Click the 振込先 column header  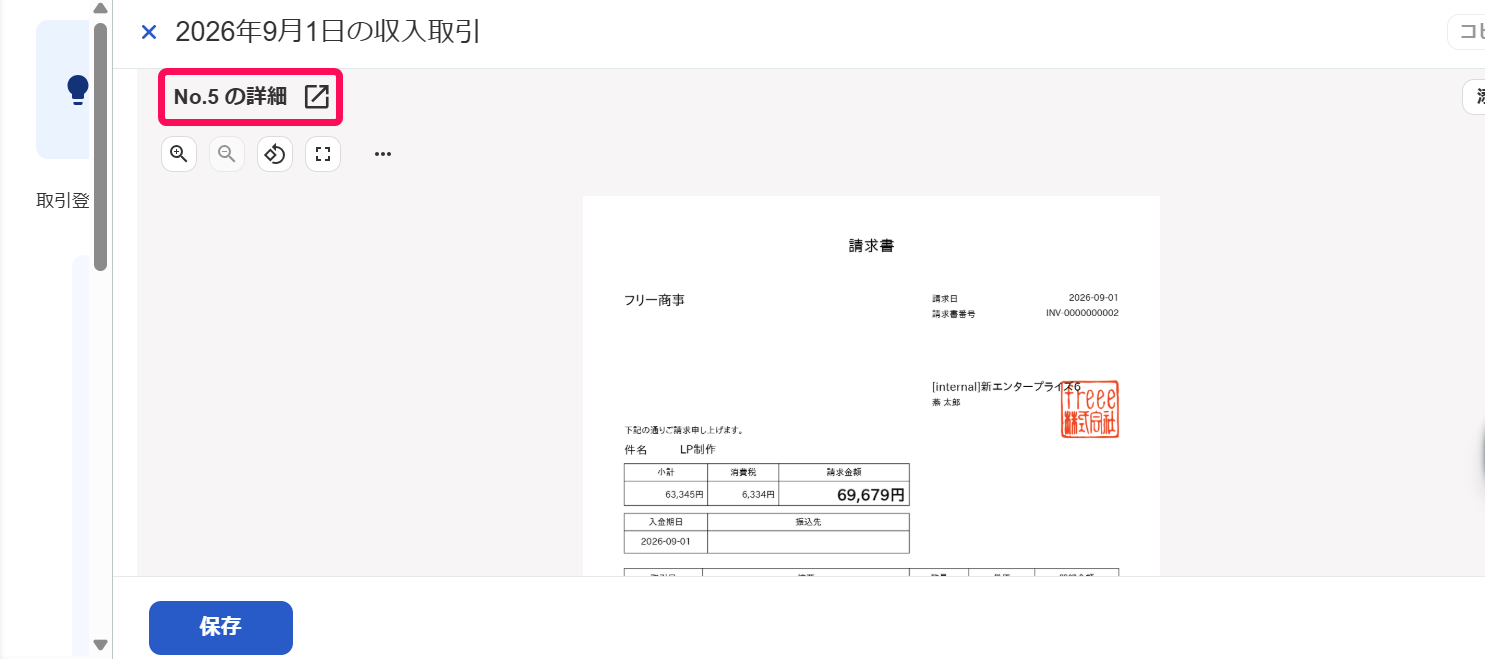click(x=808, y=522)
